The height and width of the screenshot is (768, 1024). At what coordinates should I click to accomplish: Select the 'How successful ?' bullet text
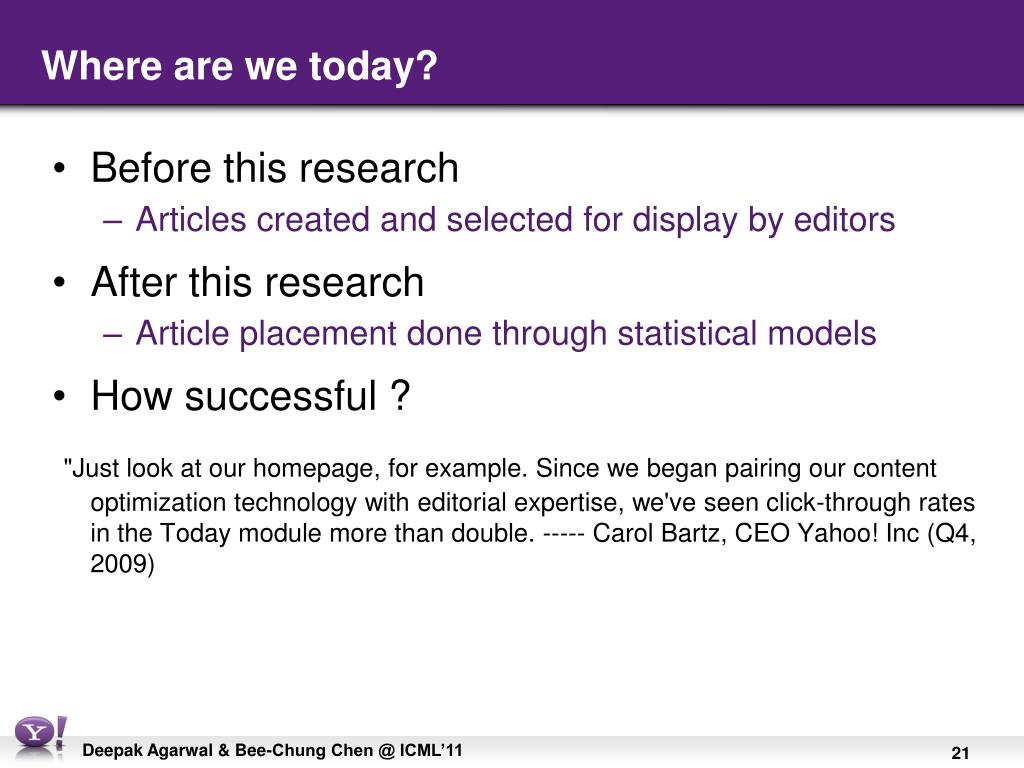click(251, 396)
